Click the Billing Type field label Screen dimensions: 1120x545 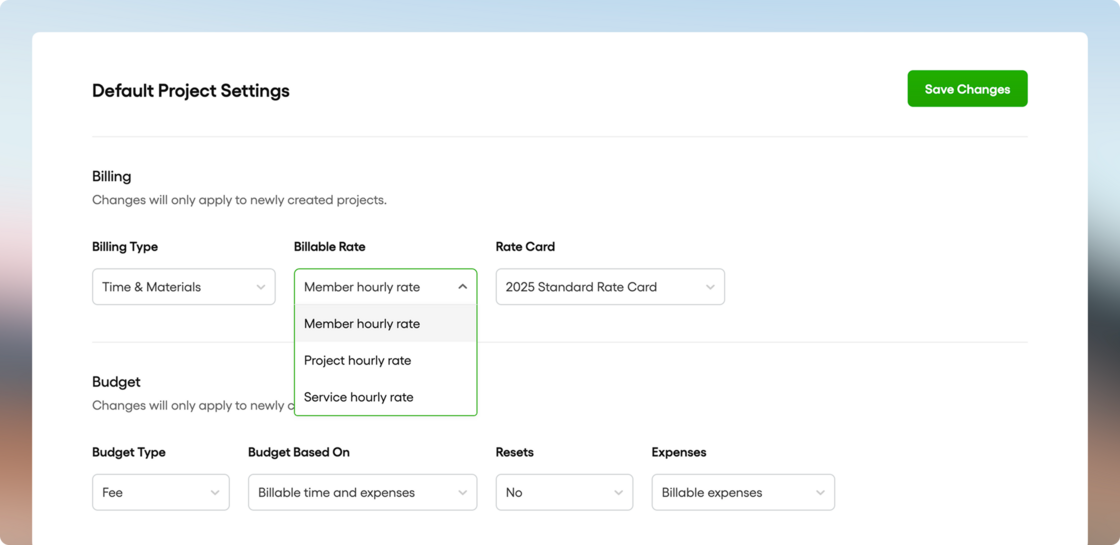pos(125,246)
